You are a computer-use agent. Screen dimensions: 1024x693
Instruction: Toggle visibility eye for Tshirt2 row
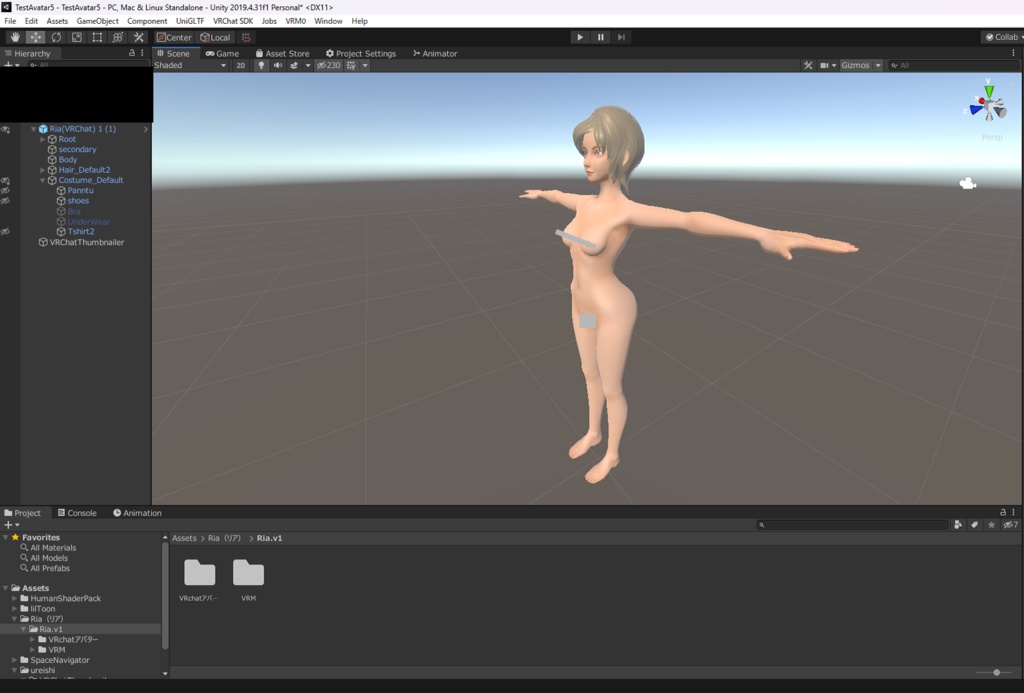[5, 232]
